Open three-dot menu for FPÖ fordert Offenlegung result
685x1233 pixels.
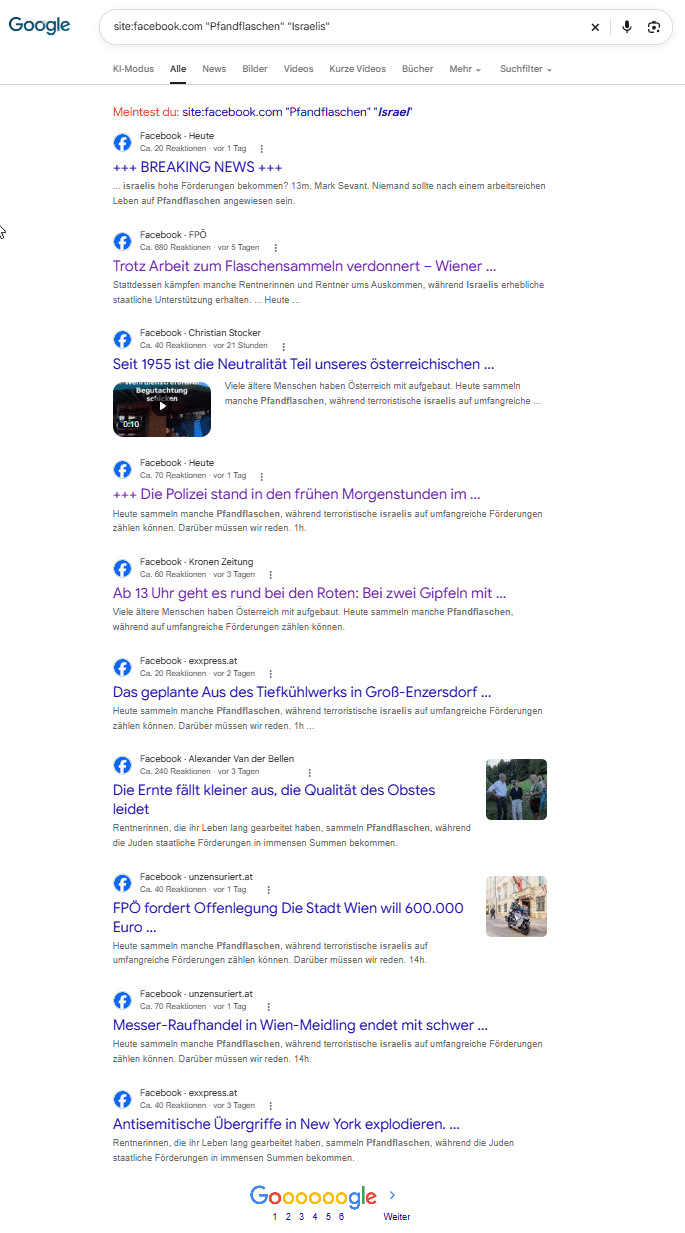[x=269, y=889]
